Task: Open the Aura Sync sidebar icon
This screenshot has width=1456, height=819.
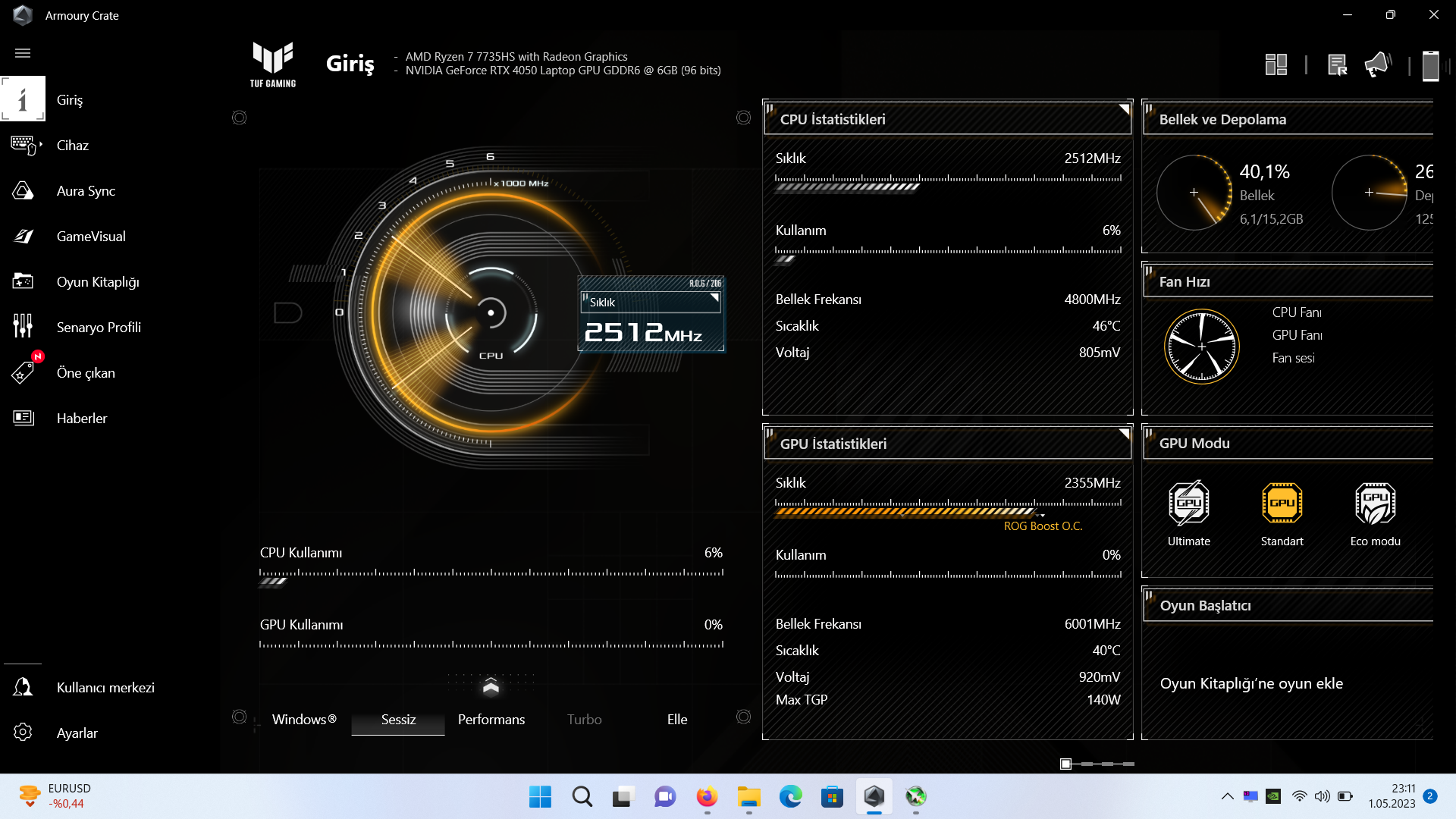Action: point(23,191)
